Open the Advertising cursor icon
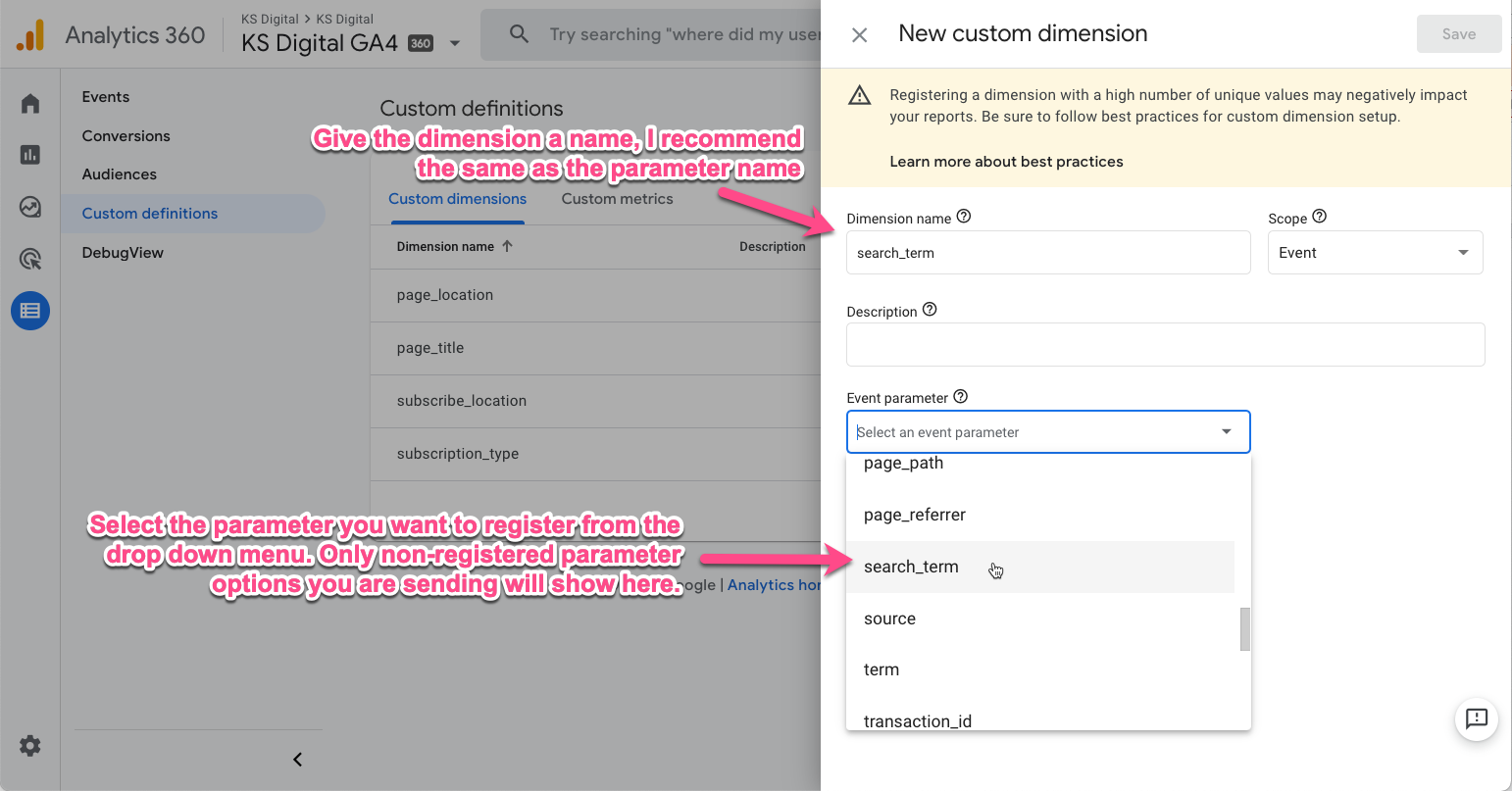This screenshot has height=791, width=1512. coord(30,259)
